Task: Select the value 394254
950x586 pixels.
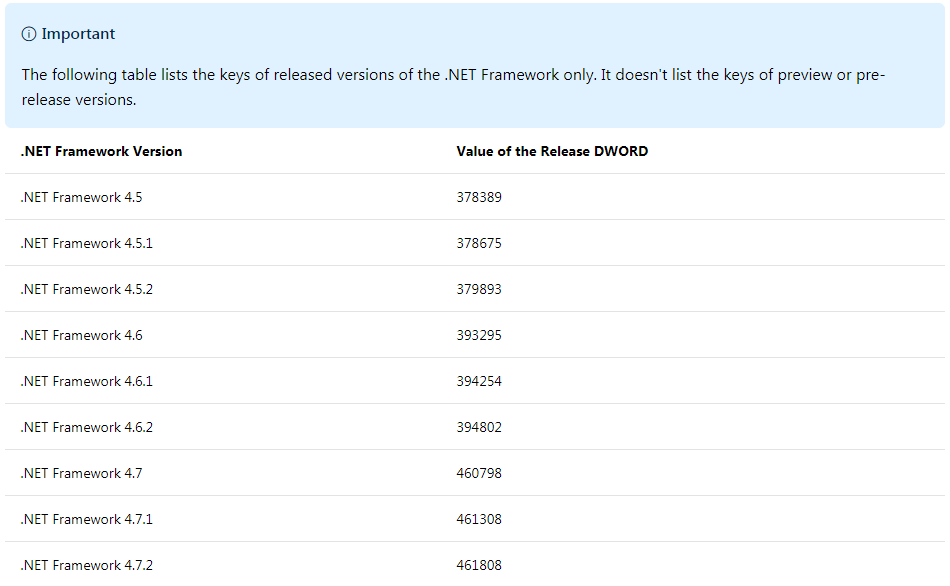Action: point(479,382)
